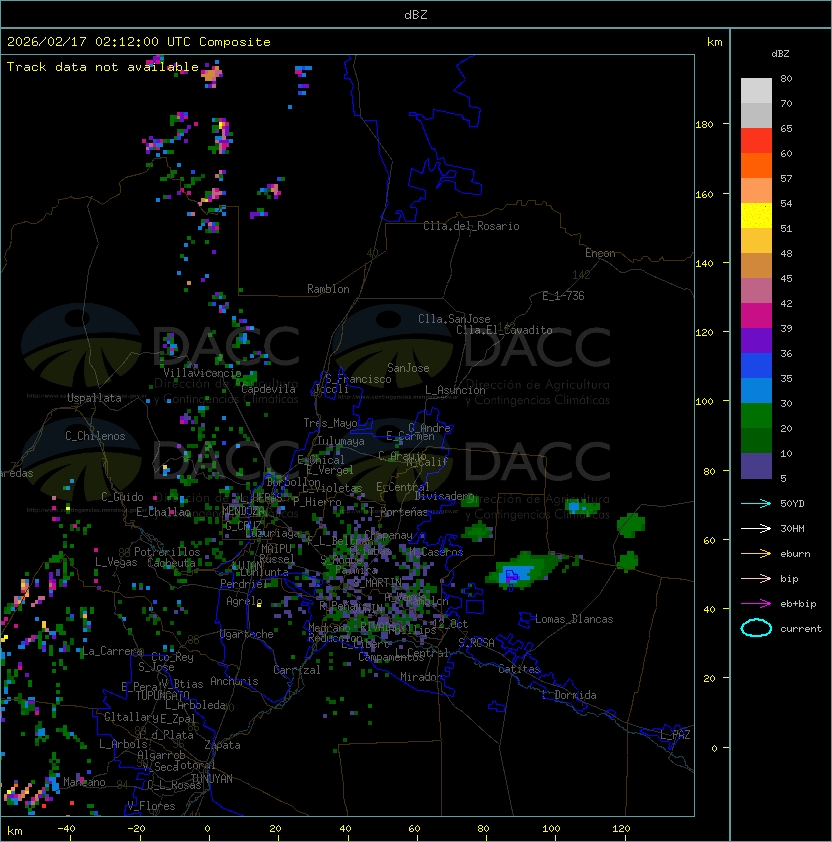This screenshot has height=842, width=832.
Task: Pick the dark orange swatch between 60 and 57
Action: click(x=756, y=165)
